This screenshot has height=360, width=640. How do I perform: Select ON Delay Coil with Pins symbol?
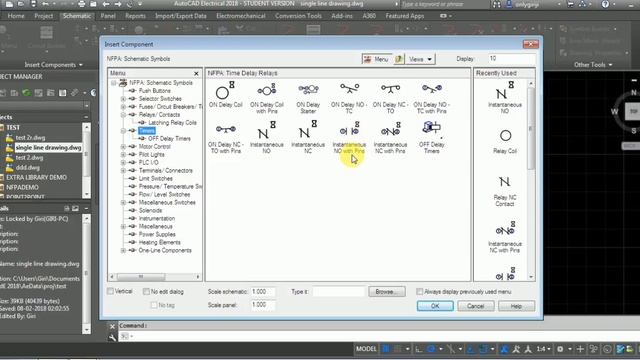[267, 97]
